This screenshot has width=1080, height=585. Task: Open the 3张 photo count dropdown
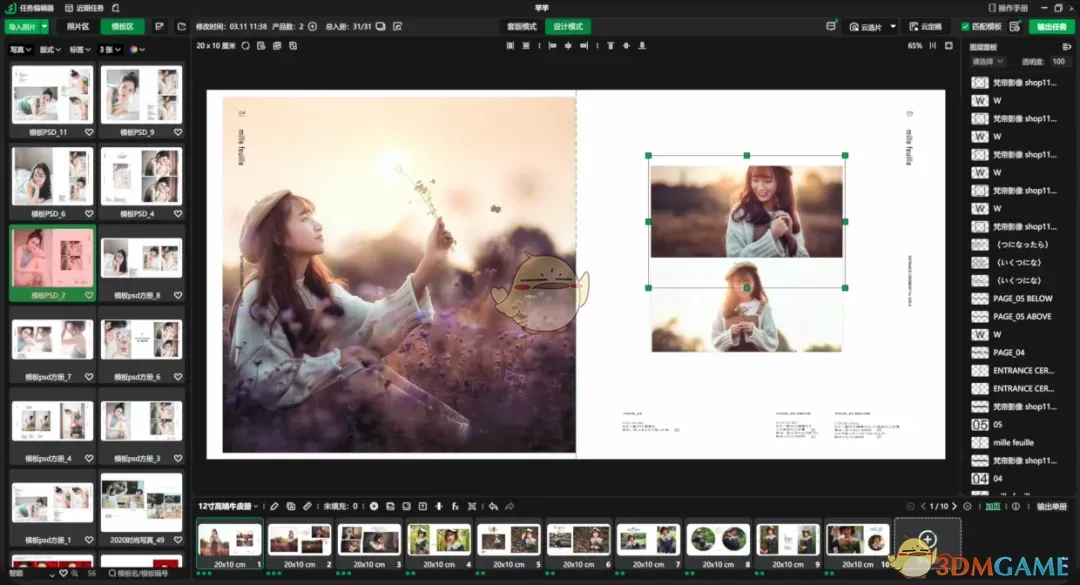click(109, 49)
